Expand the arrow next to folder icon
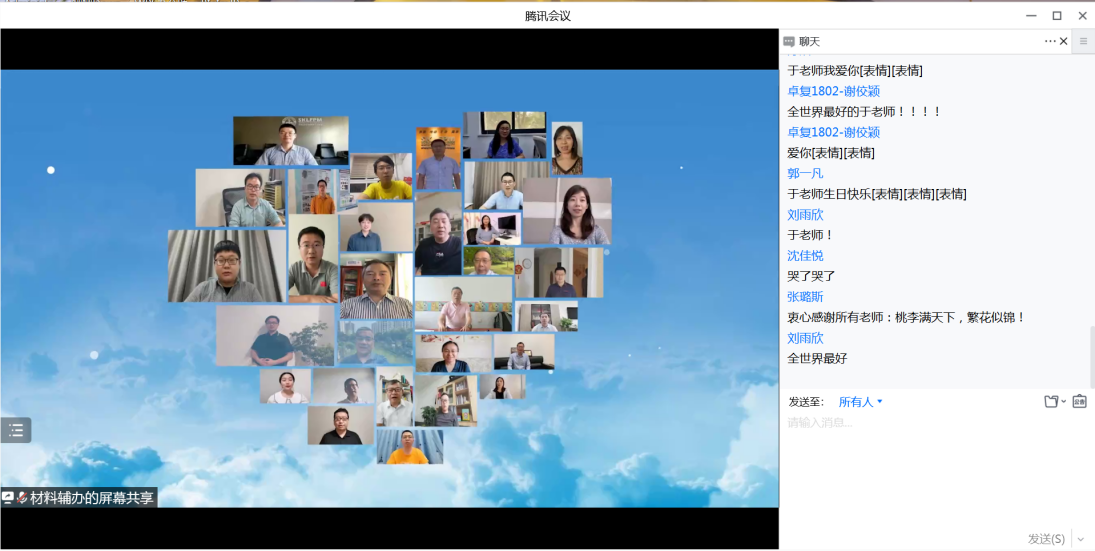Screen dimensions: 1095x551 [1063, 402]
